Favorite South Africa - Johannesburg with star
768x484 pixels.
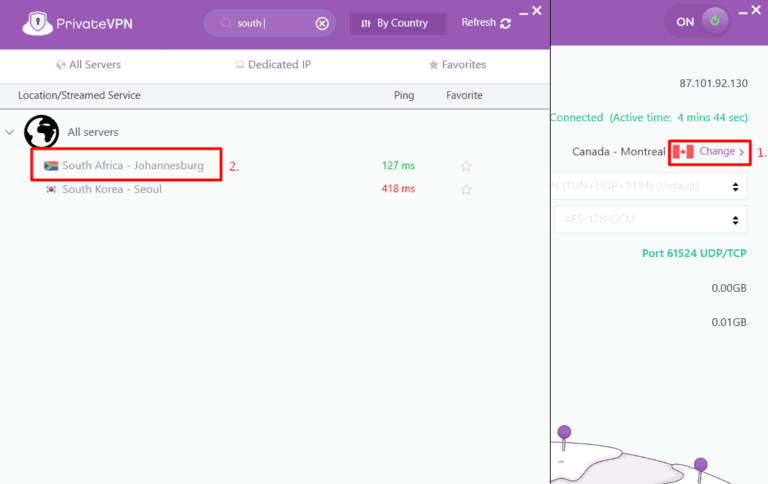click(465, 166)
